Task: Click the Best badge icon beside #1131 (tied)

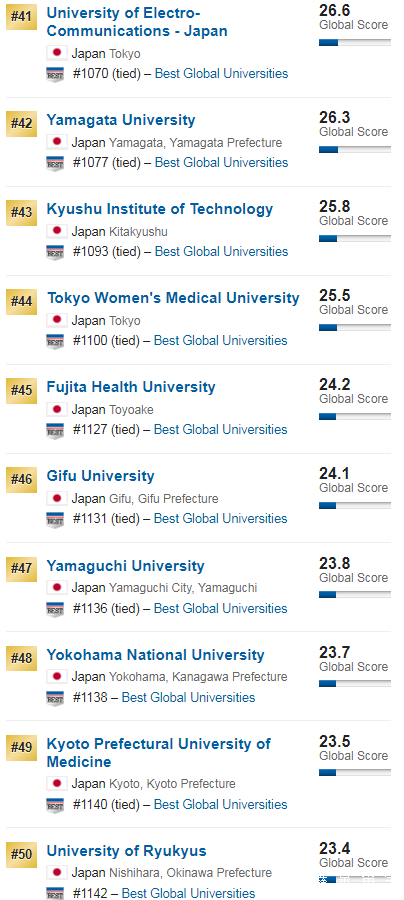Action: [55, 519]
